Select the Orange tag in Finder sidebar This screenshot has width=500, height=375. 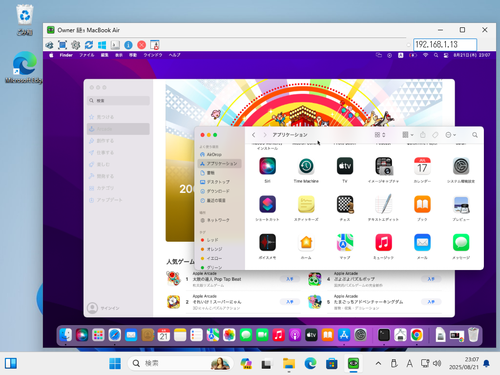pyautogui.click(x=220, y=249)
